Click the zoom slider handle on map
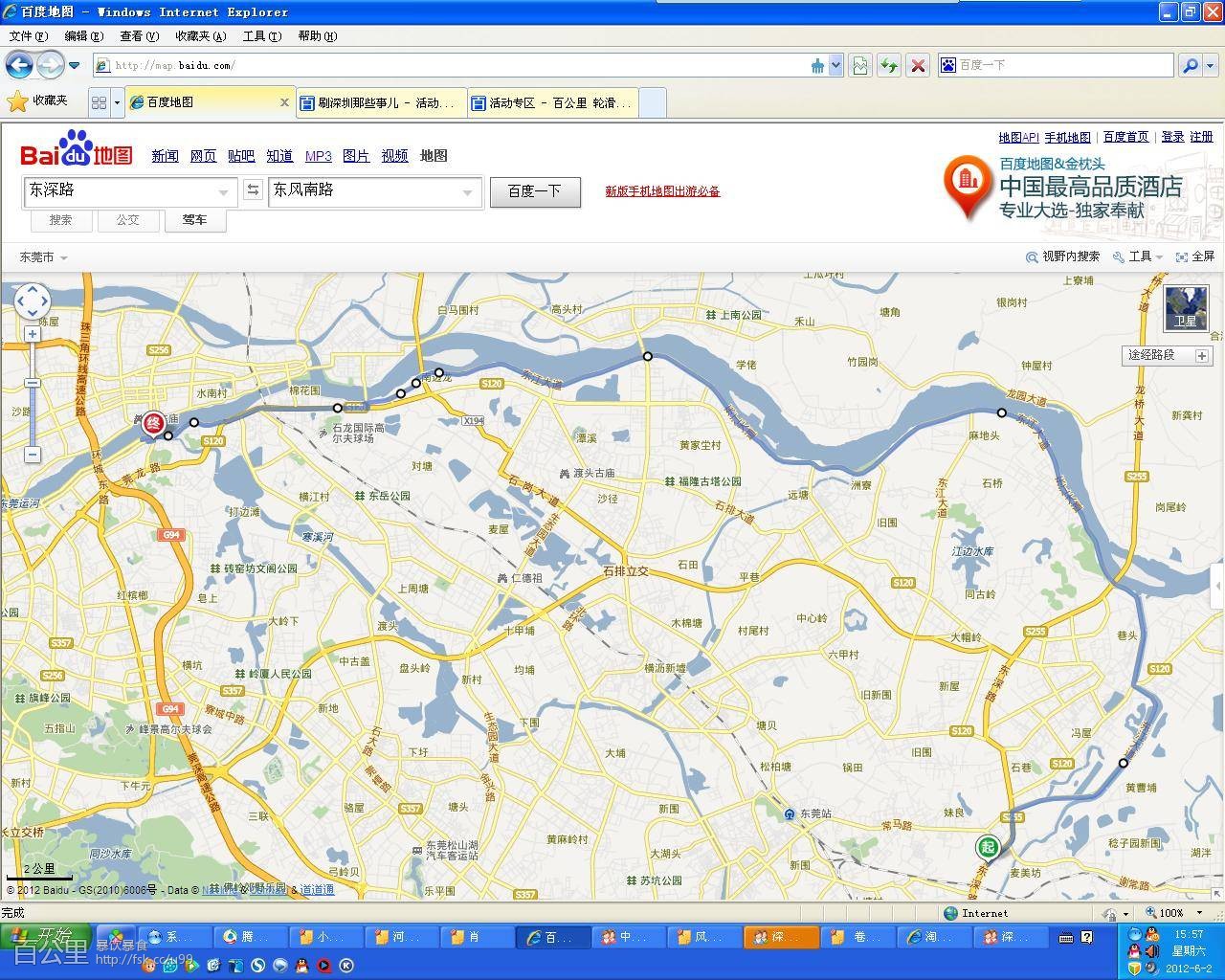The width and height of the screenshot is (1225, 980). tap(33, 383)
